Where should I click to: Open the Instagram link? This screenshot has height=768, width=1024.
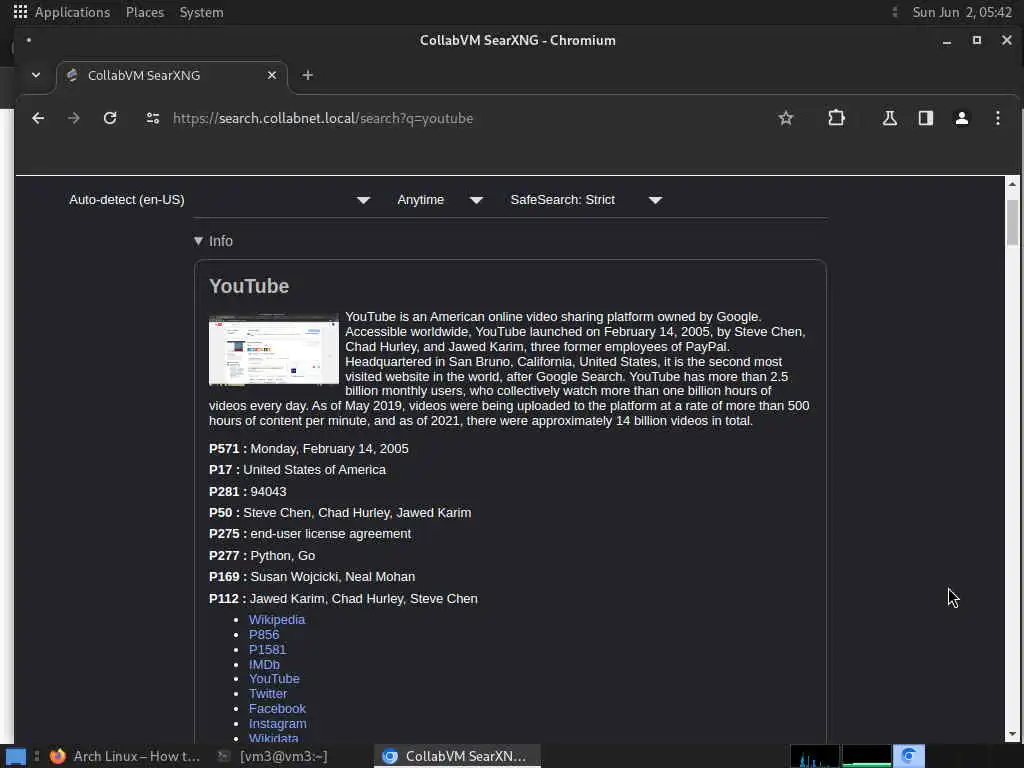278,724
